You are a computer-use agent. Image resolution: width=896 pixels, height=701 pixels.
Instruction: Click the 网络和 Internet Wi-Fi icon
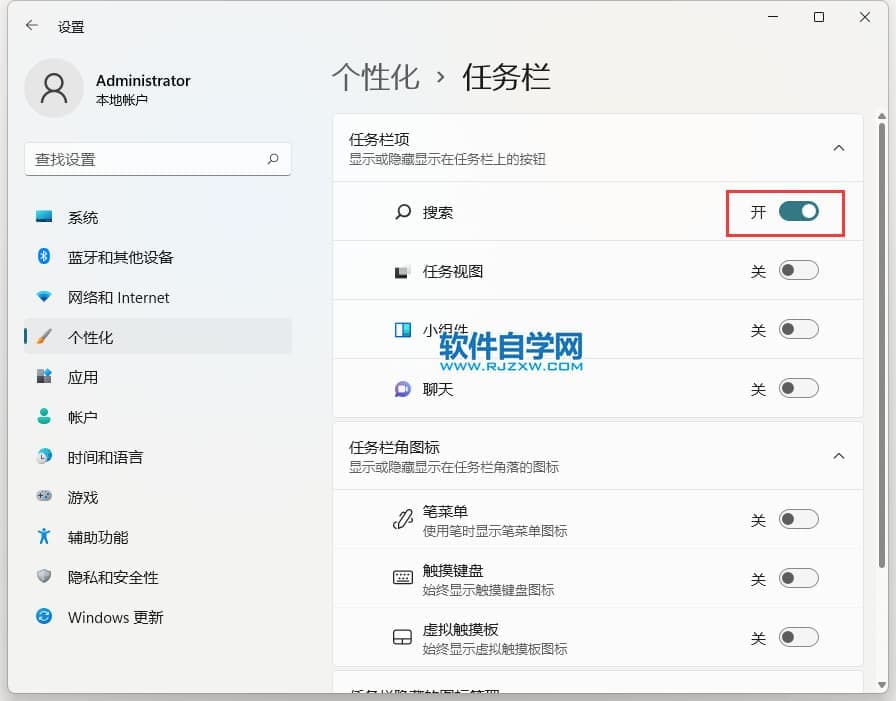coord(44,297)
